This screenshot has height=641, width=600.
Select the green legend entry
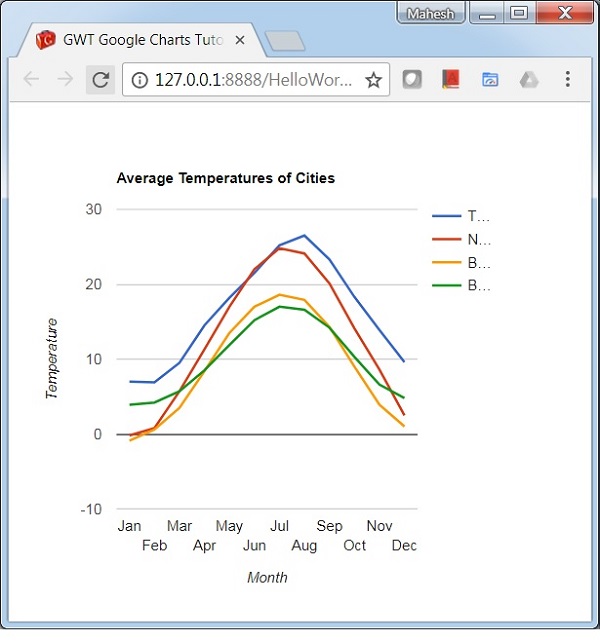(460, 286)
